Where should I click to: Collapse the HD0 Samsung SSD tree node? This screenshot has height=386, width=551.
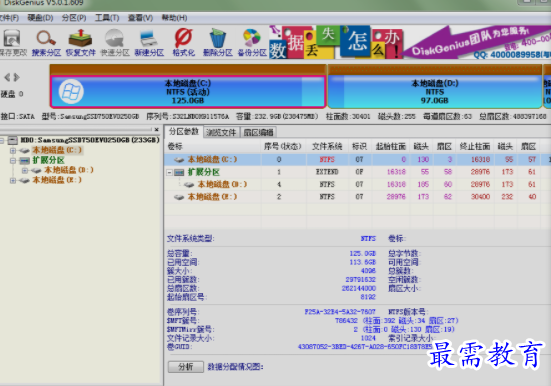click(x=2, y=141)
